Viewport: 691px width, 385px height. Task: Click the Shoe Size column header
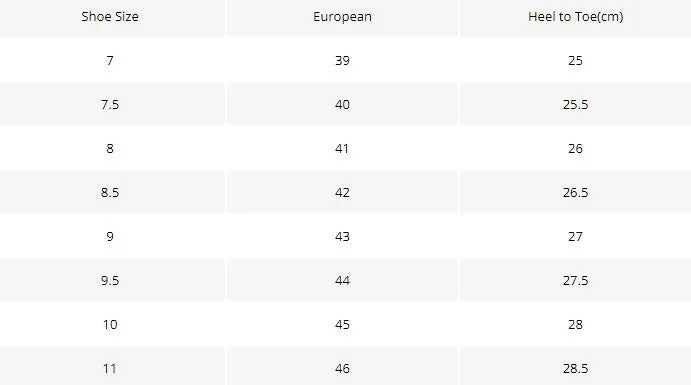pos(110,17)
